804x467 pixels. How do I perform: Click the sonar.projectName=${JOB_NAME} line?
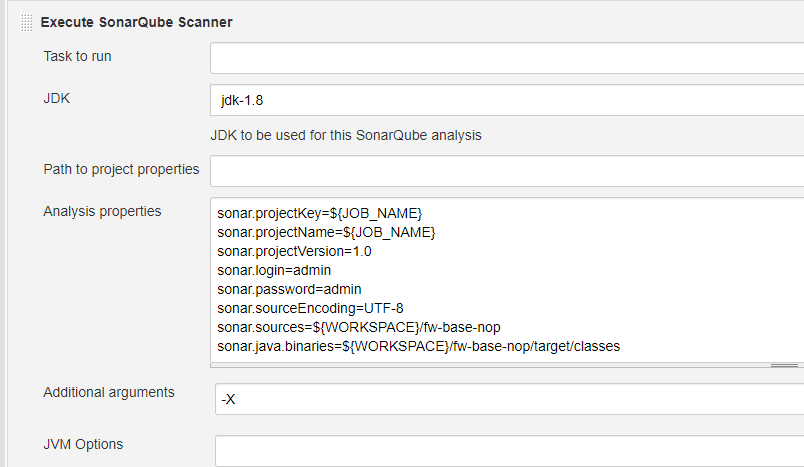[x=325, y=232]
